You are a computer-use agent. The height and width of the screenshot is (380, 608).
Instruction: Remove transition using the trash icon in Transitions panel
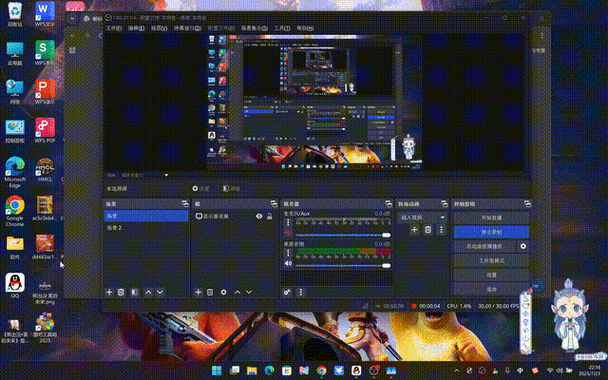click(x=428, y=230)
